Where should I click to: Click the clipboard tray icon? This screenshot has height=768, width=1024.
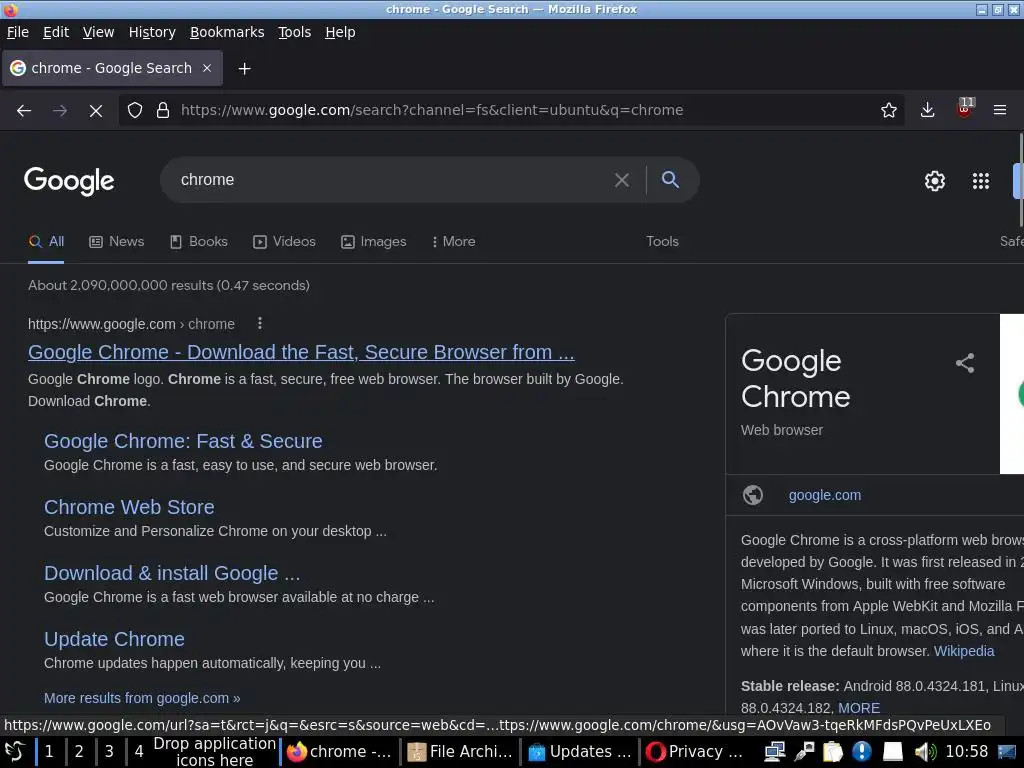[x=833, y=752]
